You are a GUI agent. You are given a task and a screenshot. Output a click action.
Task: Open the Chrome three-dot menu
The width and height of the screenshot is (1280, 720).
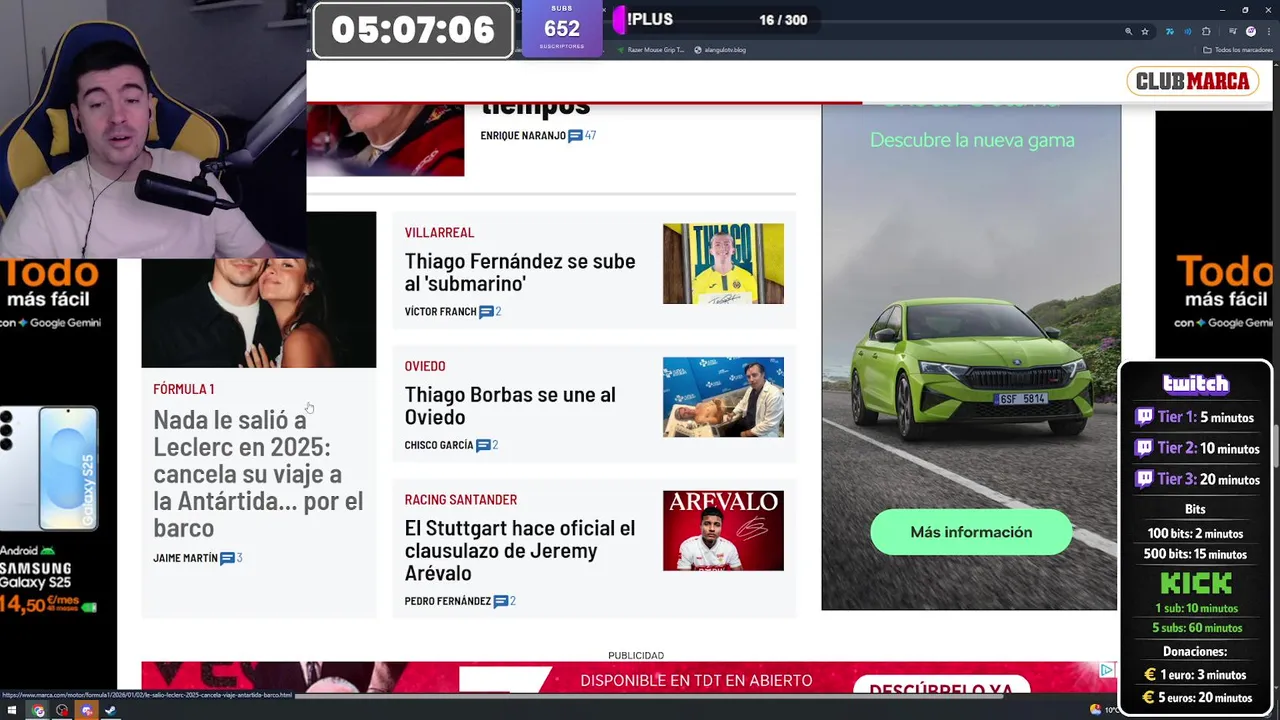click(x=1269, y=31)
